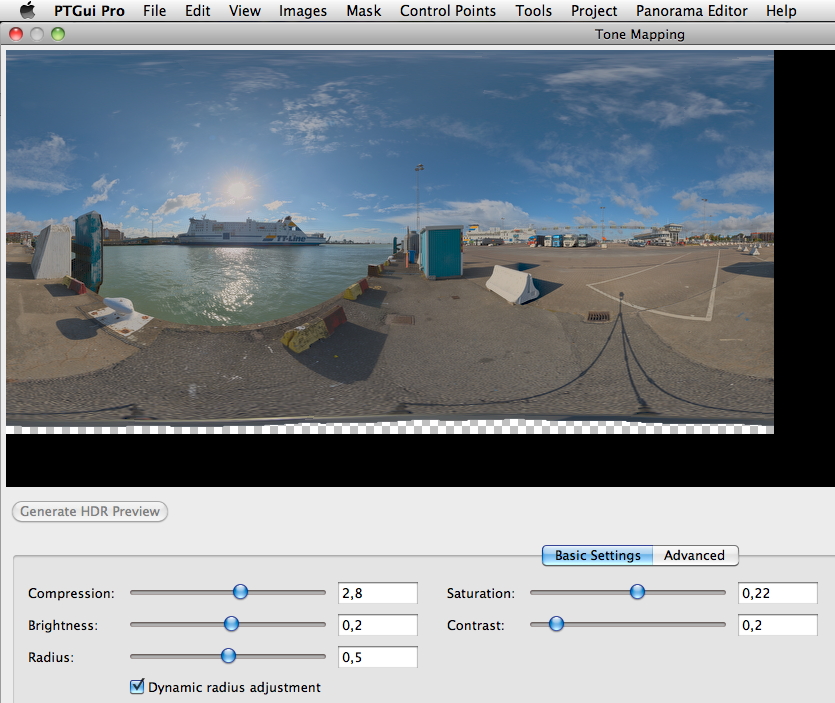This screenshot has height=703, width=835.
Task: Click the Radius value input field
Action: [377, 657]
